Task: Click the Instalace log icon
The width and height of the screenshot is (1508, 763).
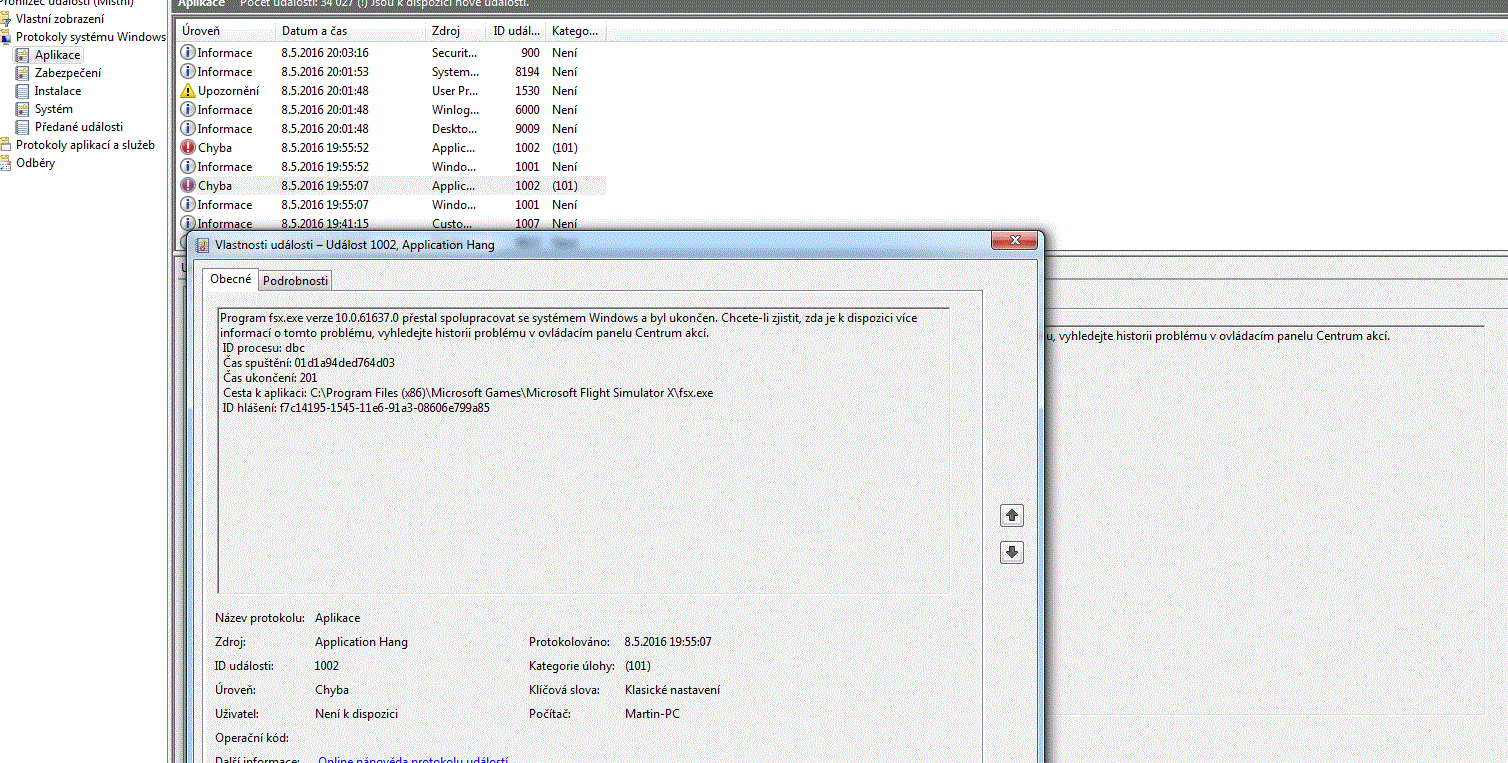Action: [x=23, y=91]
